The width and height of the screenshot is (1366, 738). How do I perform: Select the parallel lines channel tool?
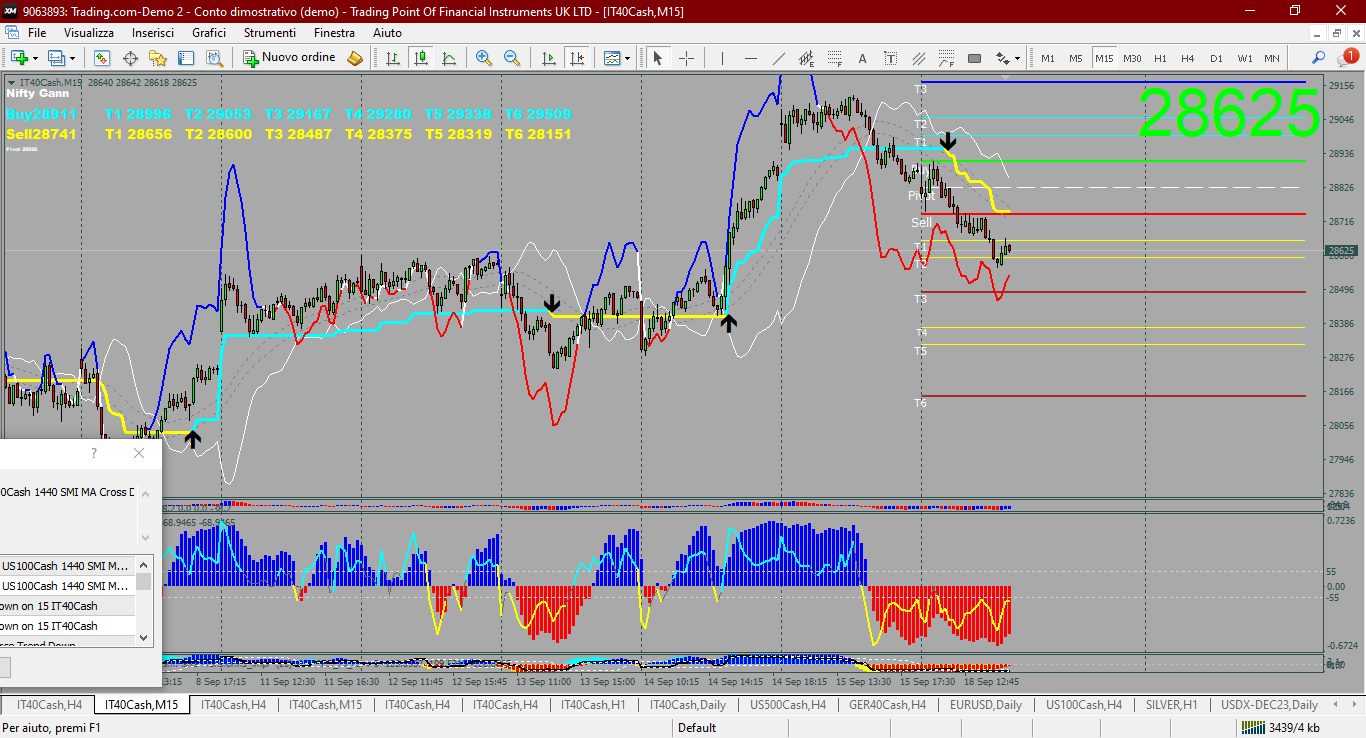[919, 58]
